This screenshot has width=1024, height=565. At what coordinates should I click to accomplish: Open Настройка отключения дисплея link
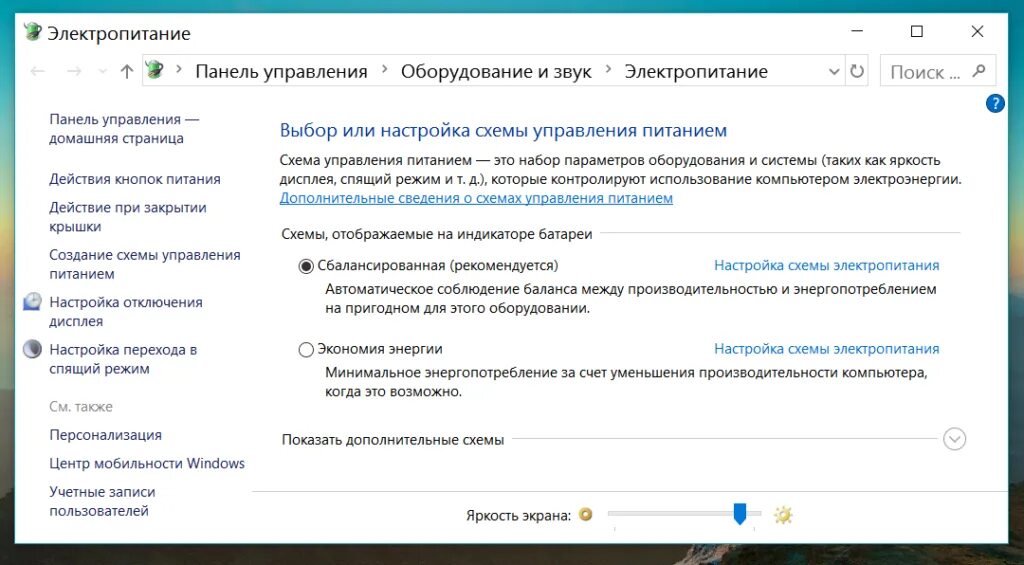coord(126,312)
